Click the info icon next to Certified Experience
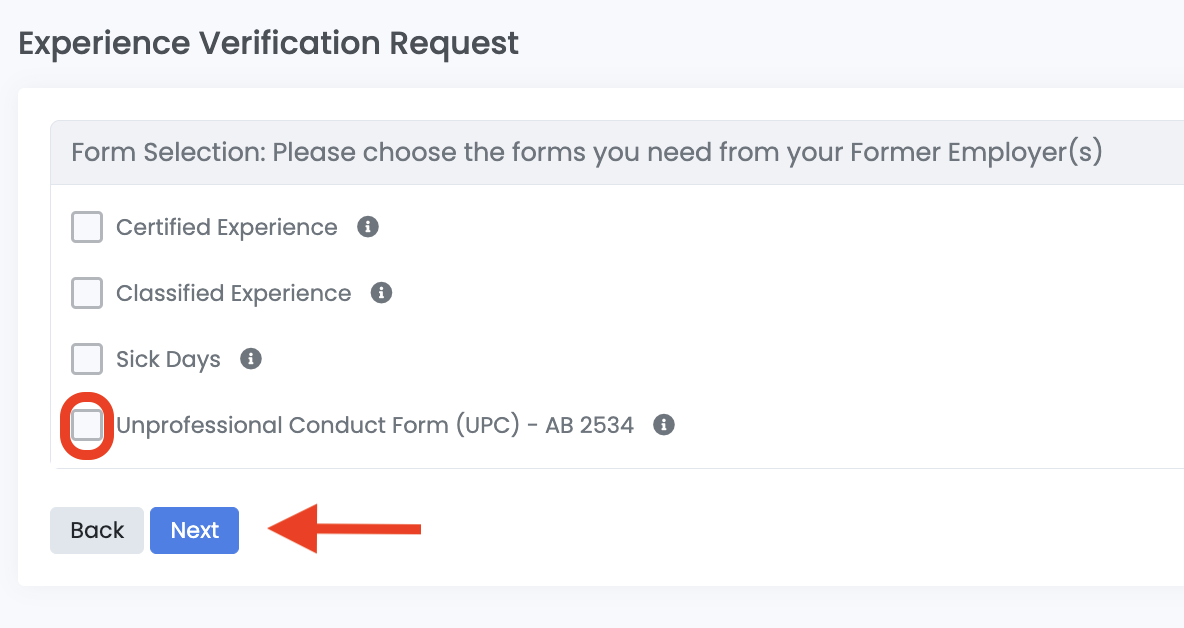 point(366,227)
